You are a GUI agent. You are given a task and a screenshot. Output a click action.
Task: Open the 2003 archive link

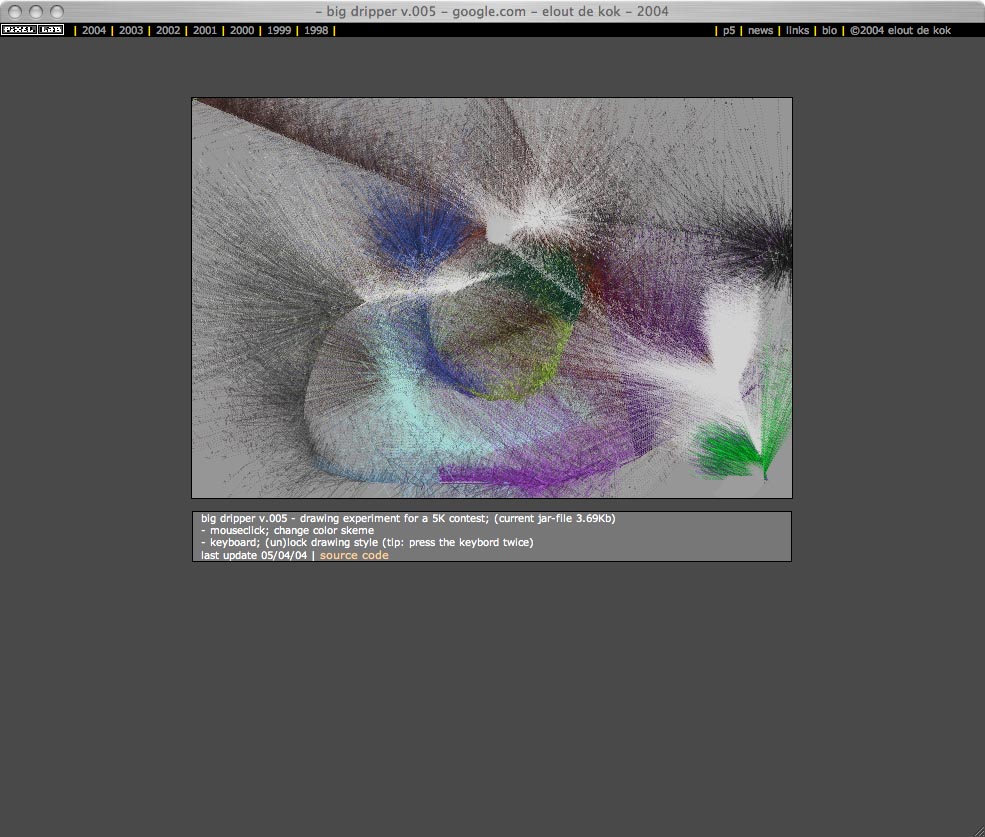(131, 30)
